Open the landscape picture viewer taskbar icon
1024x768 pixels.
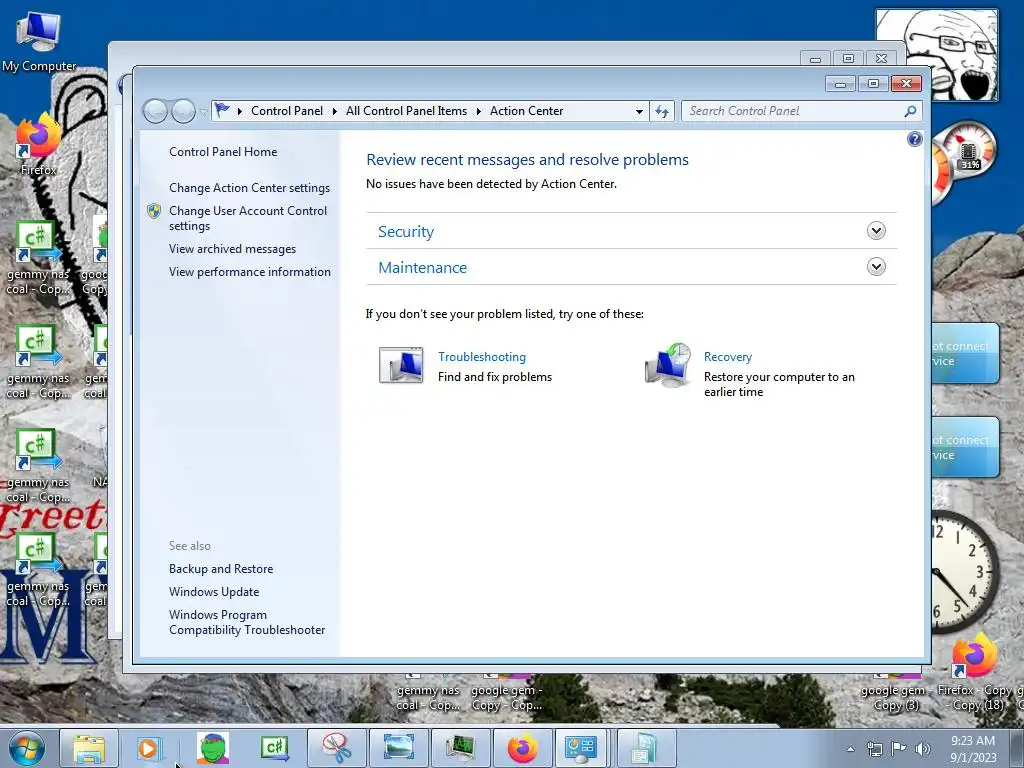click(x=398, y=748)
